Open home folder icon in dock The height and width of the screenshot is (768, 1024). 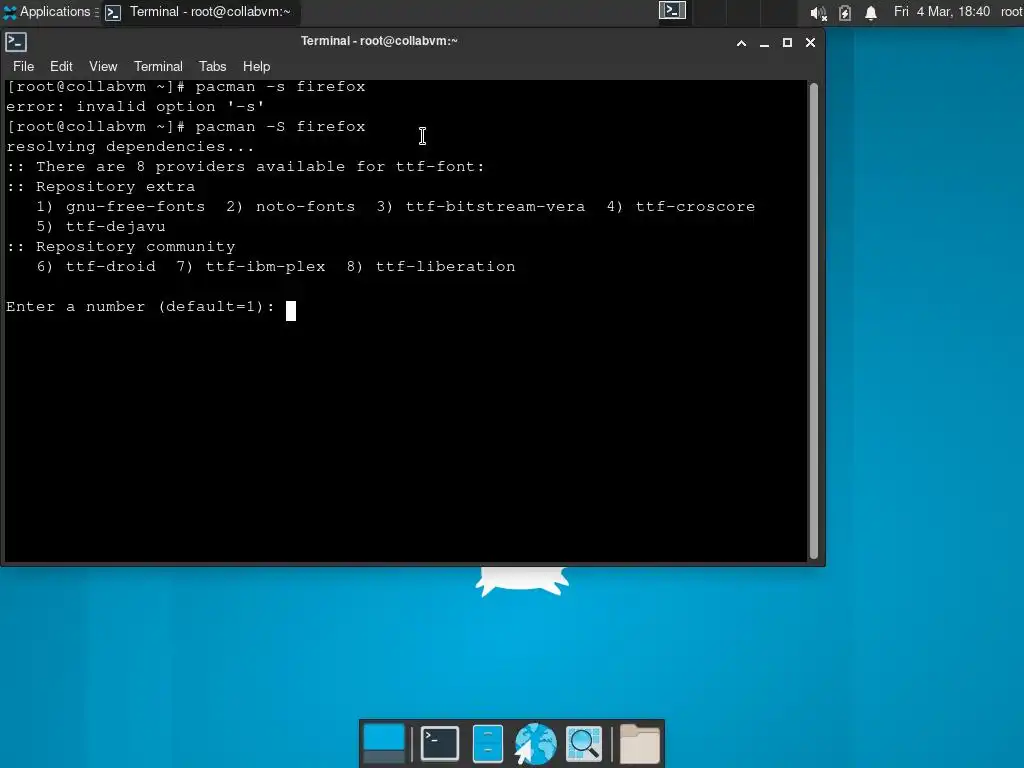(639, 743)
